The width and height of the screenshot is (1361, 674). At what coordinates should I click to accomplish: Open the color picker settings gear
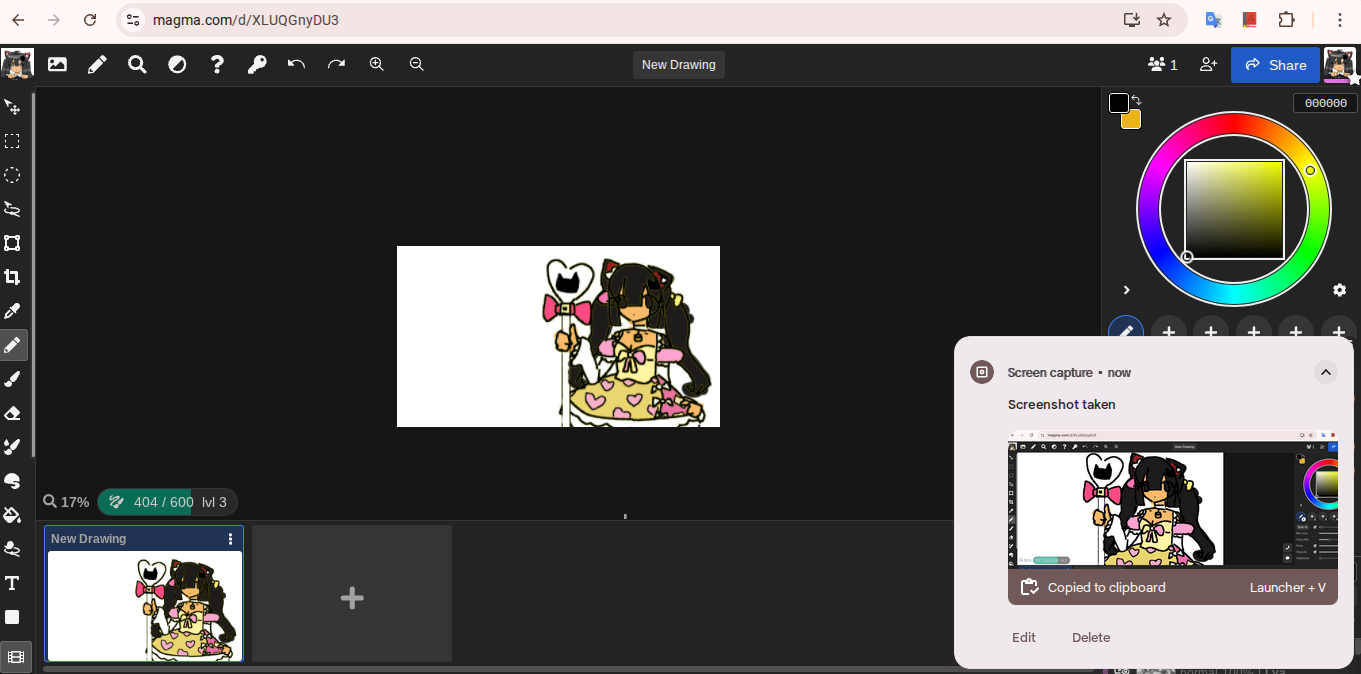click(x=1339, y=290)
